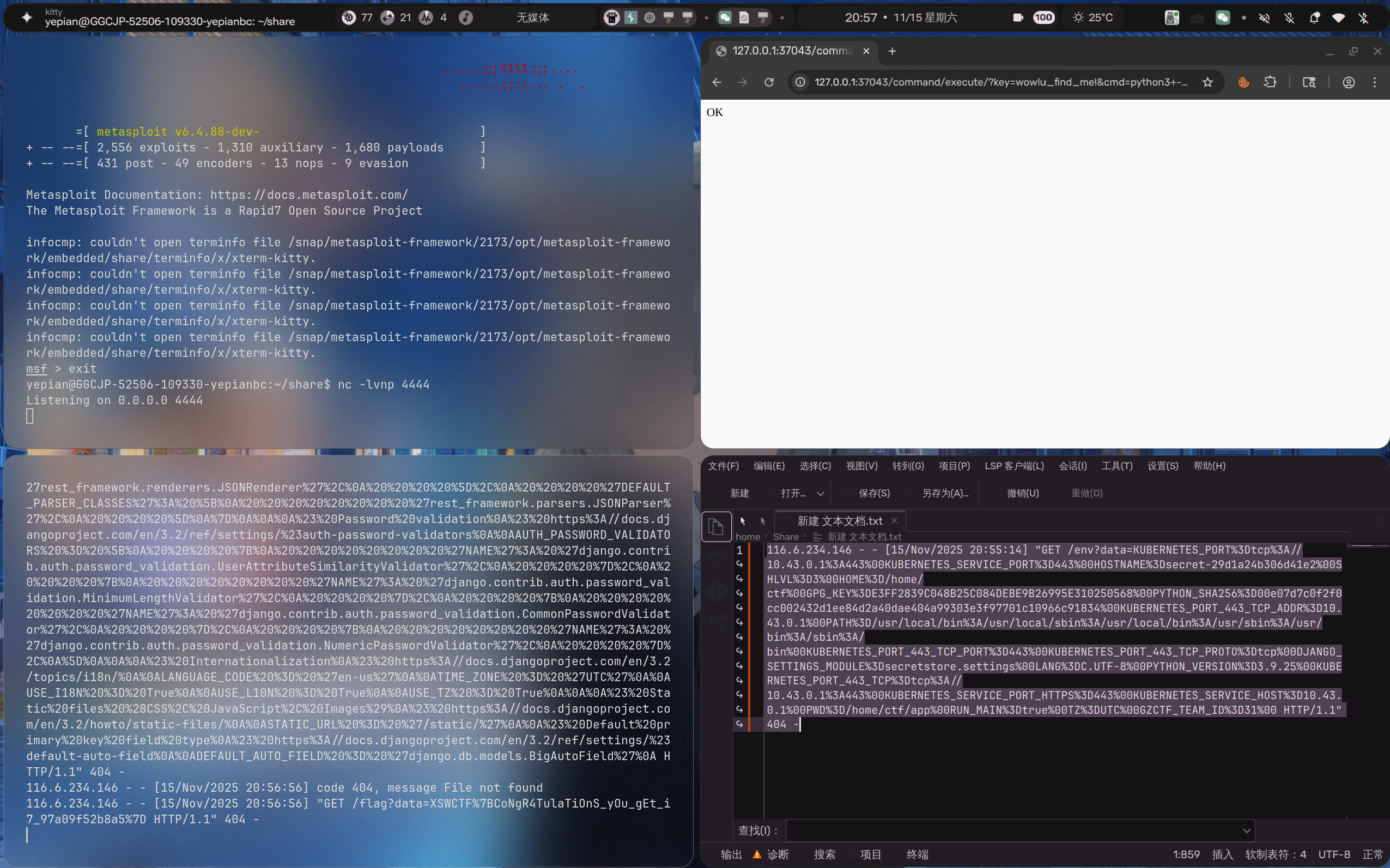This screenshot has height=868, width=1390.
Task: Bookmark this page with star icon
Action: point(1207,82)
